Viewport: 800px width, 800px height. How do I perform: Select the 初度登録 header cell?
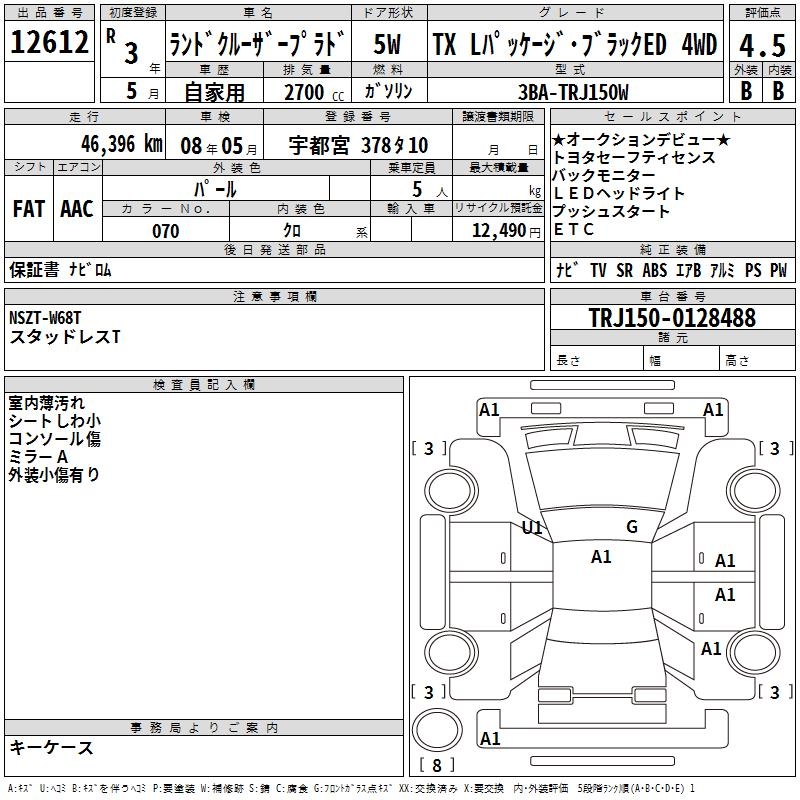tap(133, 12)
